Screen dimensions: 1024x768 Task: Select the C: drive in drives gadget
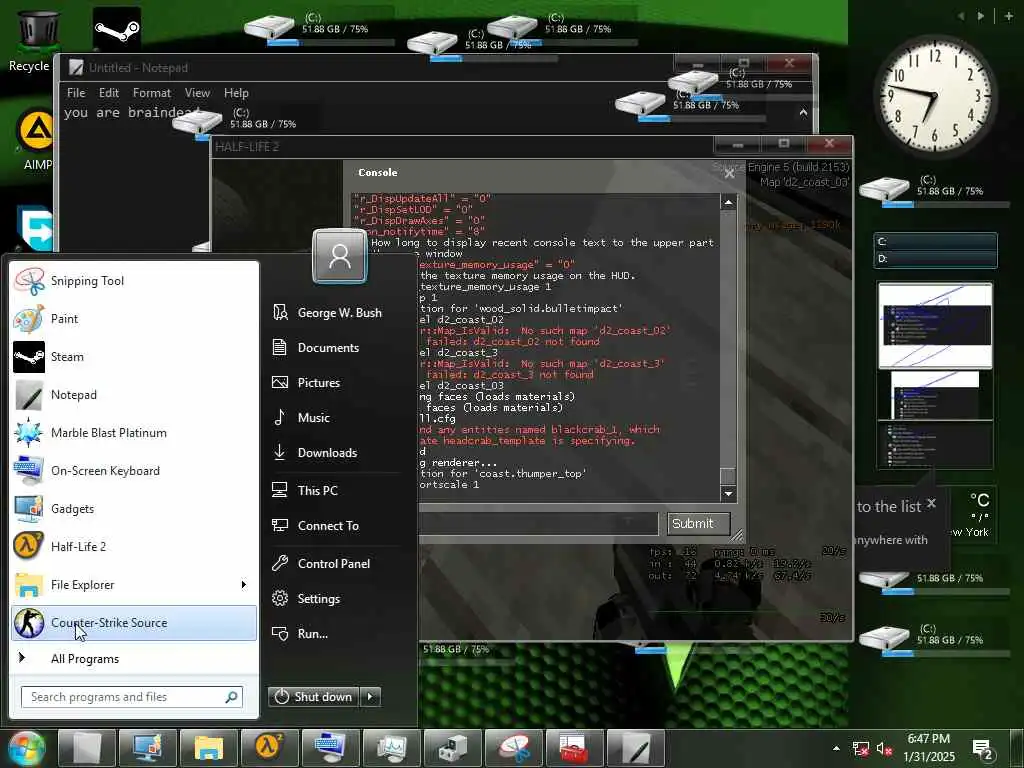935,242
